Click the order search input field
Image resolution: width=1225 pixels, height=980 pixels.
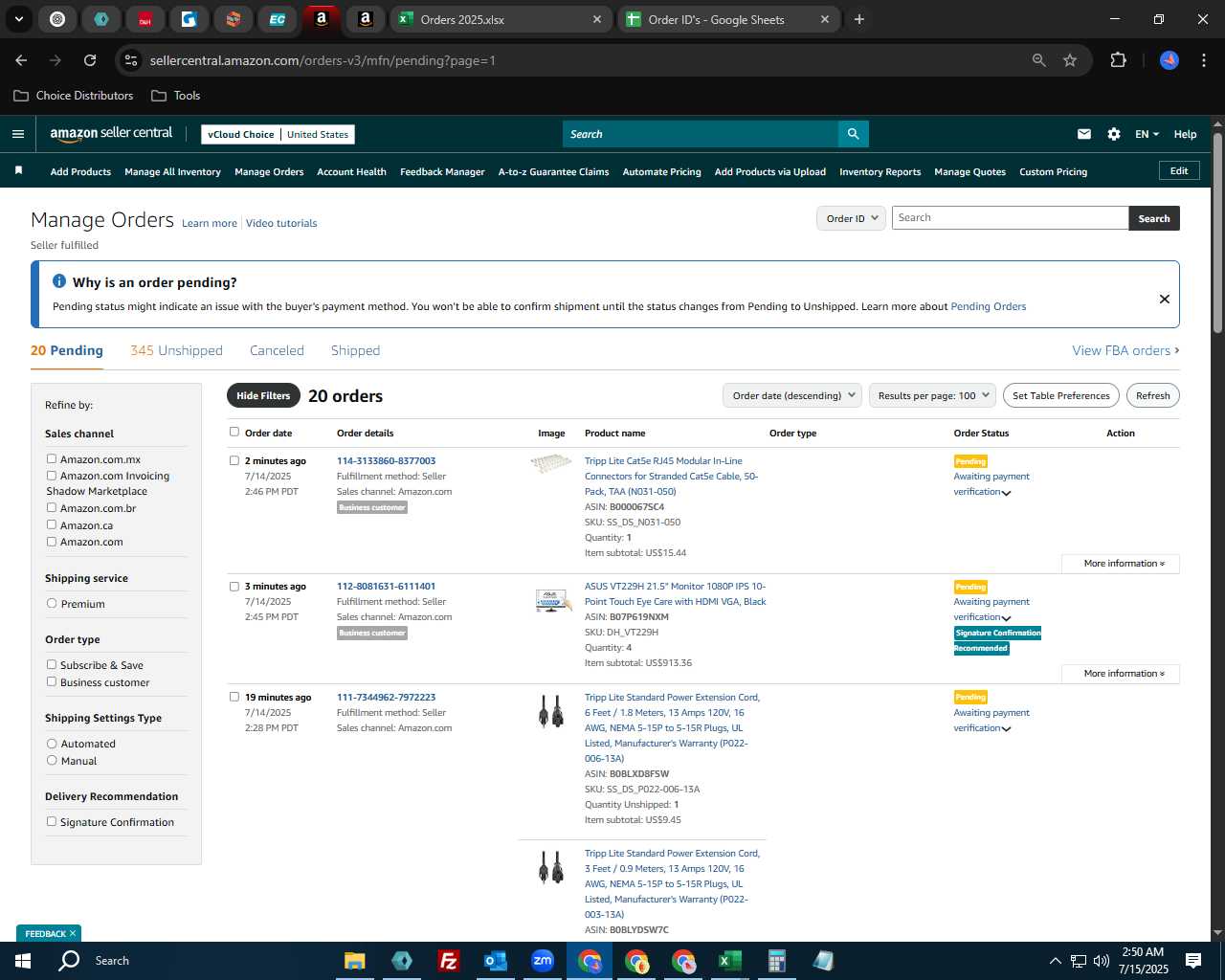[x=1010, y=218]
